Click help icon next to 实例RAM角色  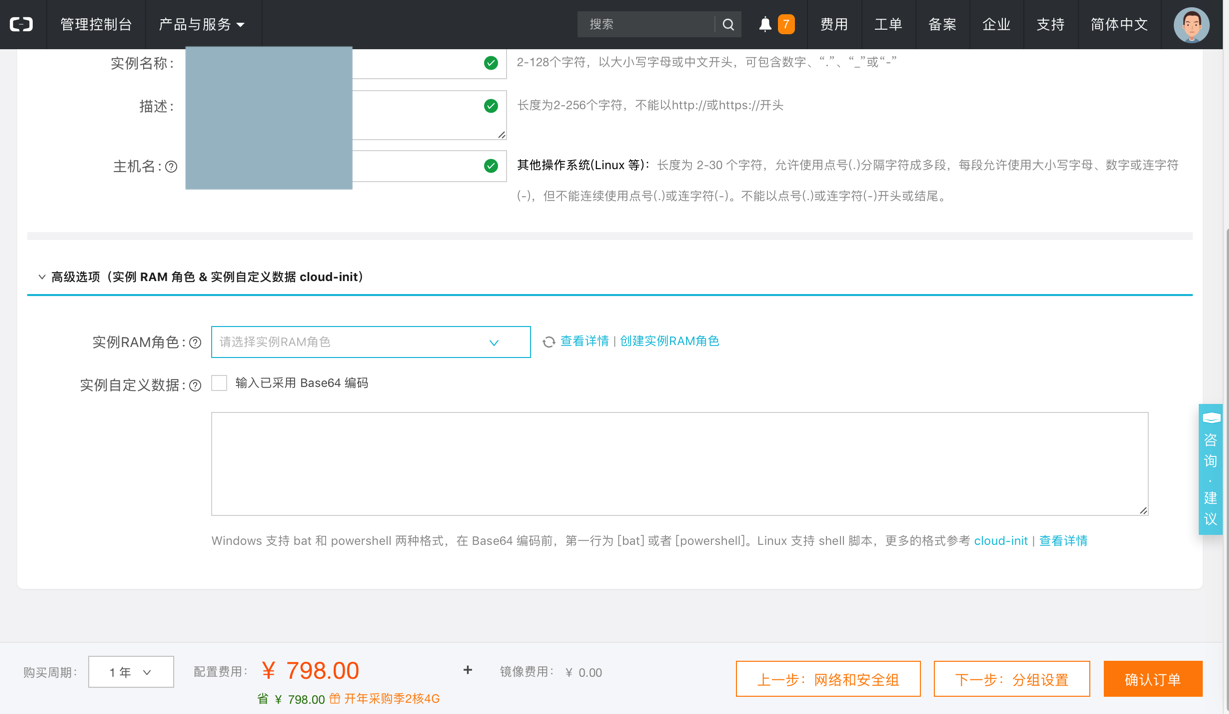click(x=195, y=343)
